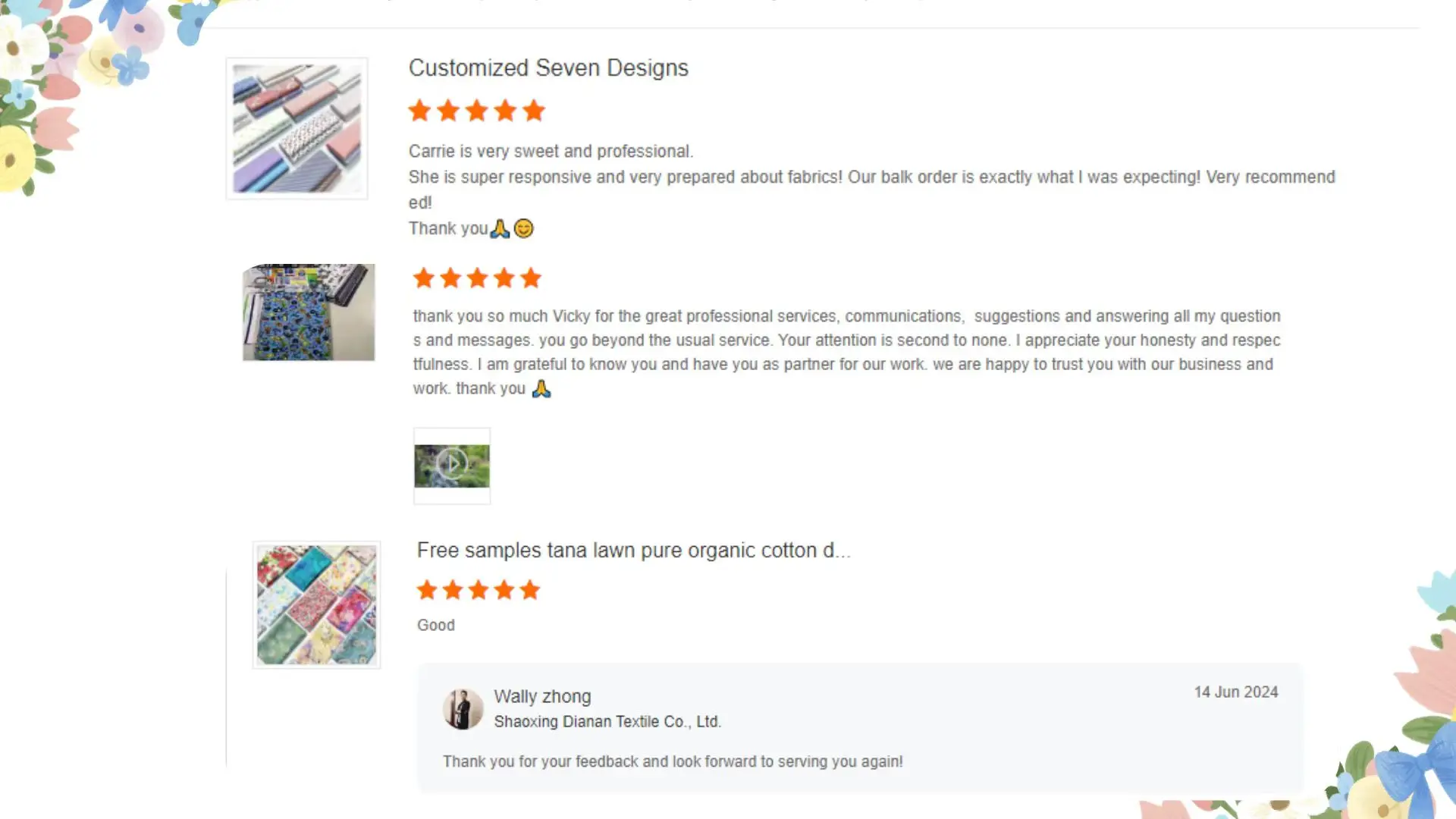The height and width of the screenshot is (819, 1456).
Task: Click the "Good" review comment
Action: click(436, 625)
